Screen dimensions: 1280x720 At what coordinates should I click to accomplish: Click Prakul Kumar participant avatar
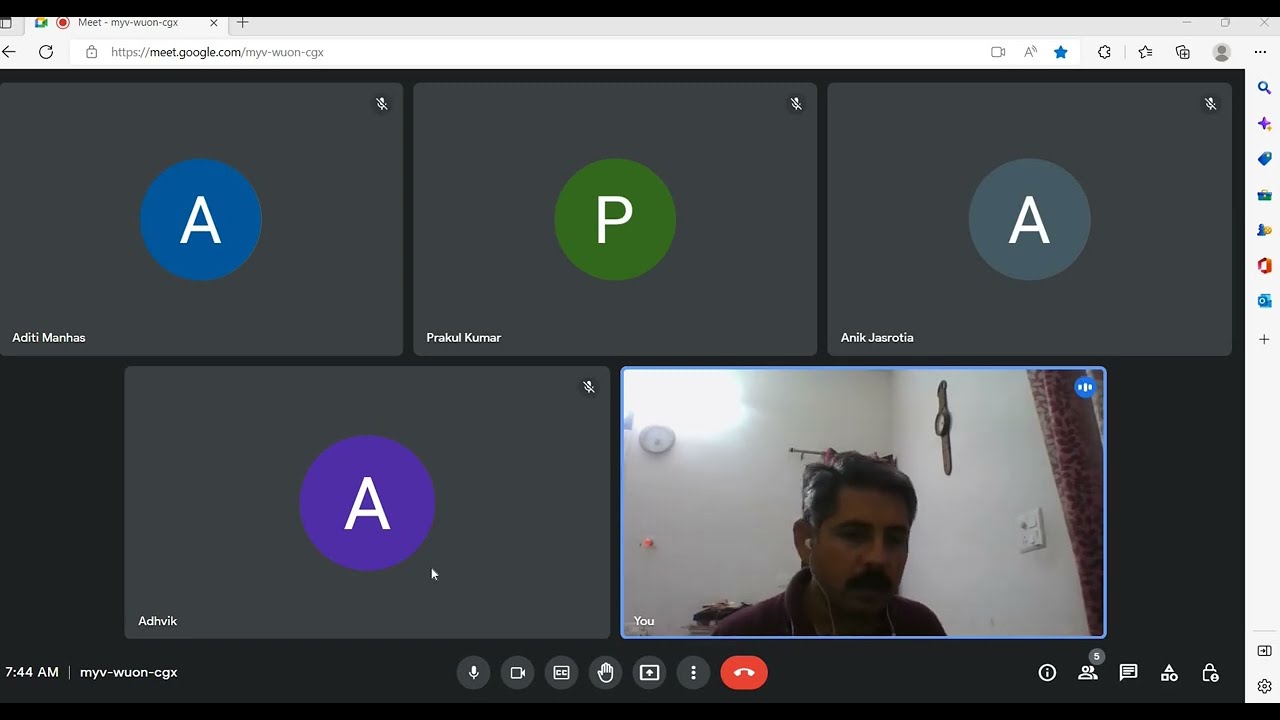coord(615,220)
